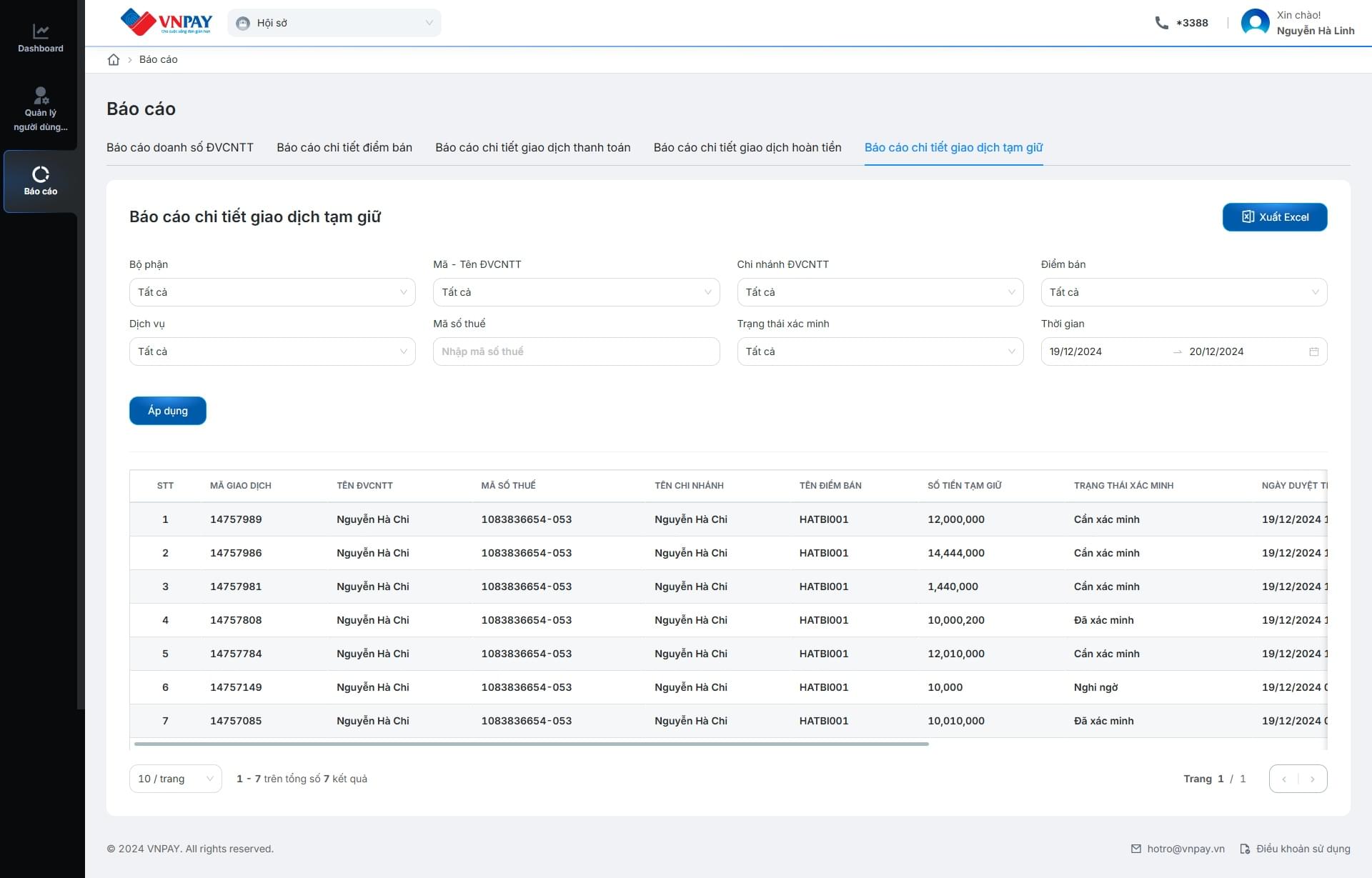The image size is (1372, 878).
Task: Open Quản lý người dùng sidebar icon
Action: 41,95
